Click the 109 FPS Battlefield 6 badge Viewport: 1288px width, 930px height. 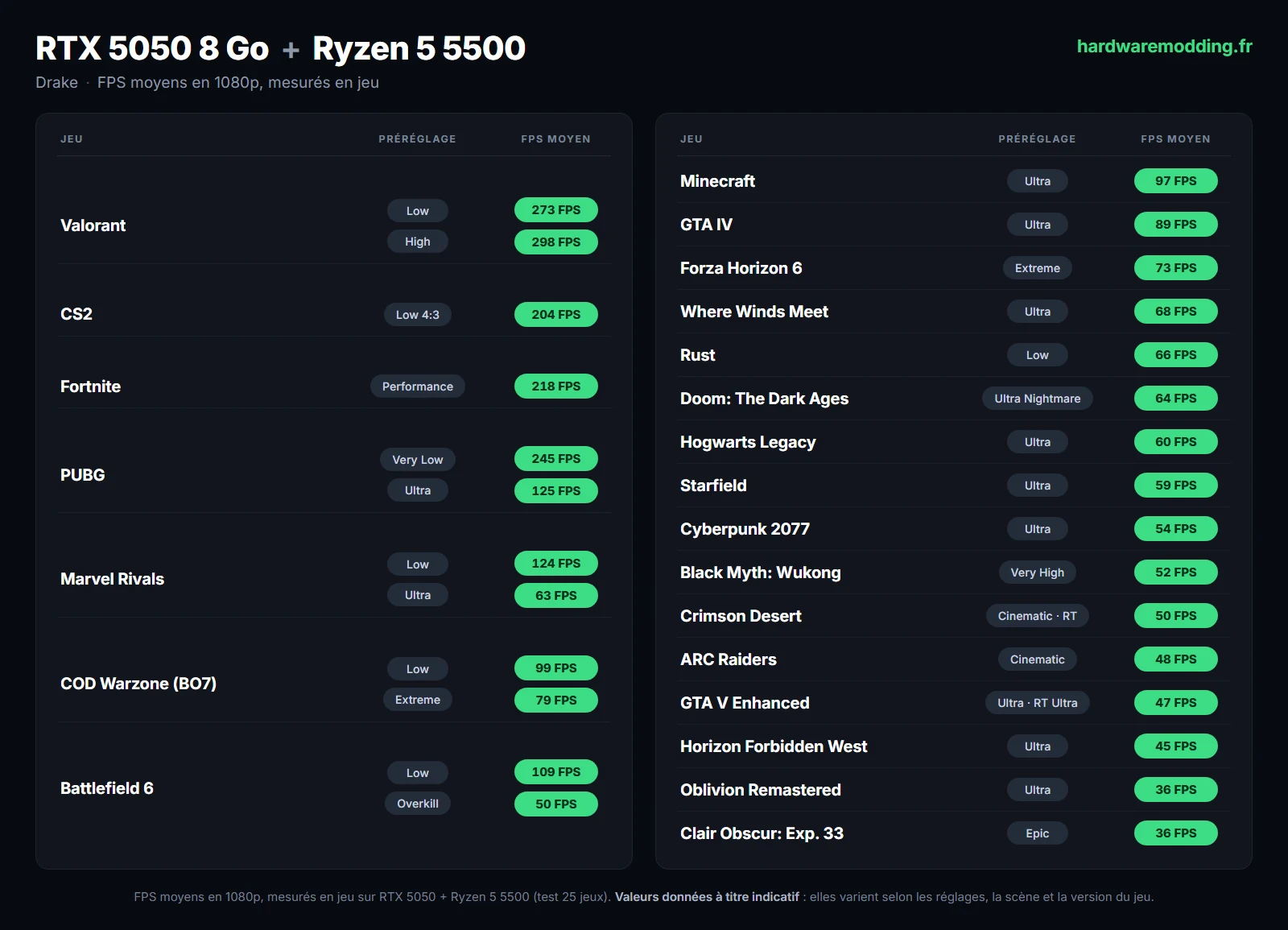coord(556,772)
